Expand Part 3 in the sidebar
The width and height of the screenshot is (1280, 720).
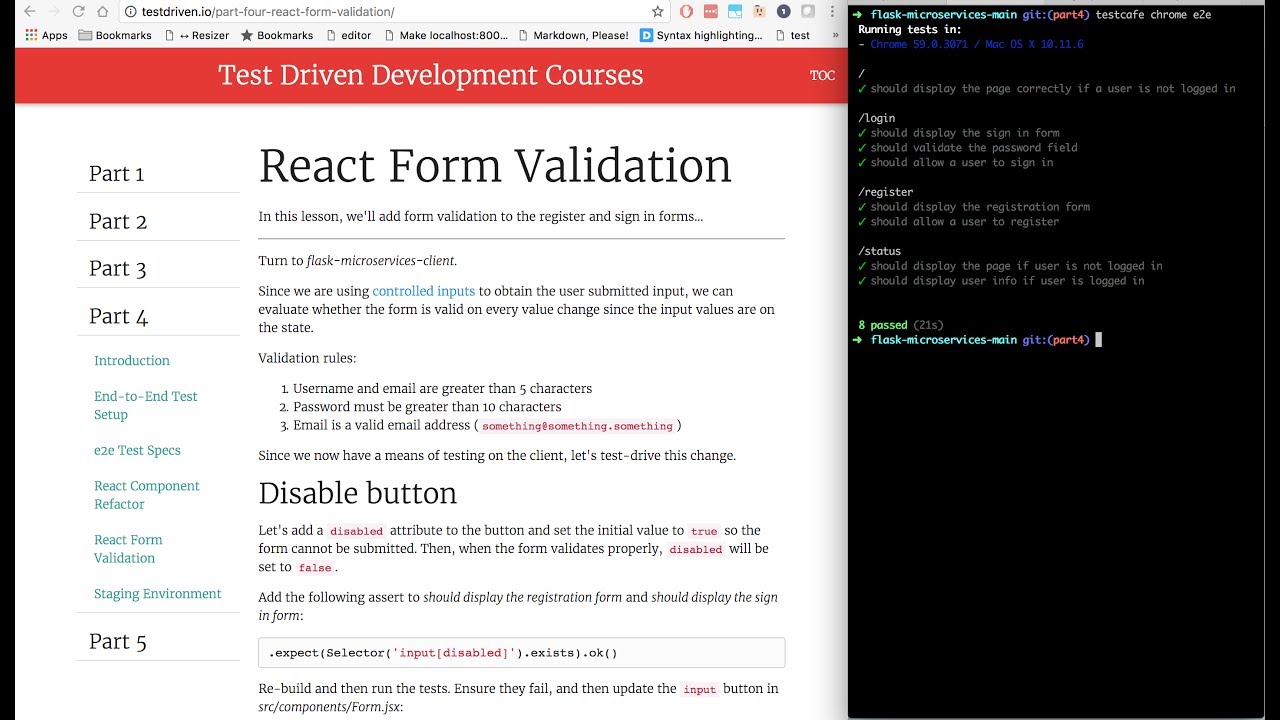(x=118, y=269)
